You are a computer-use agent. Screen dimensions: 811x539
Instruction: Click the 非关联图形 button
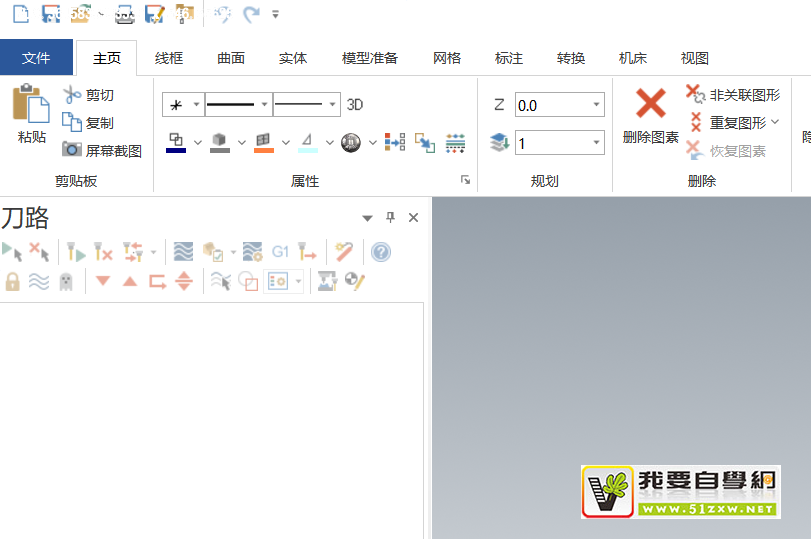click(x=733, y=95)
